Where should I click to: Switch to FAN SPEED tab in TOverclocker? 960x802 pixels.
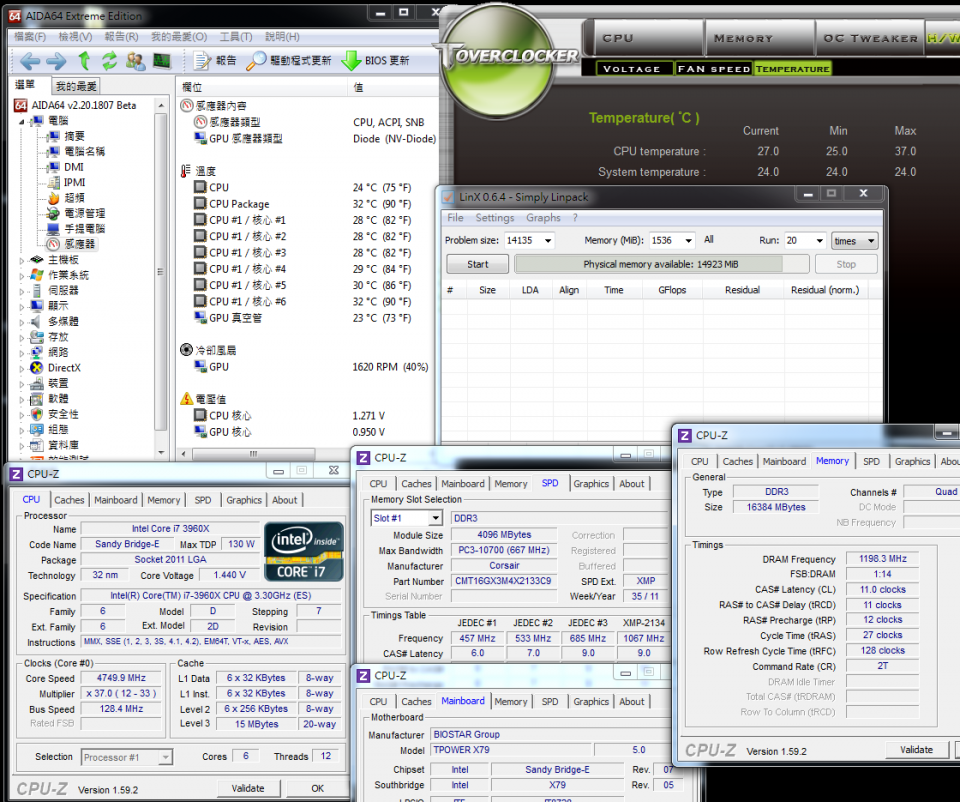point(713,69)
